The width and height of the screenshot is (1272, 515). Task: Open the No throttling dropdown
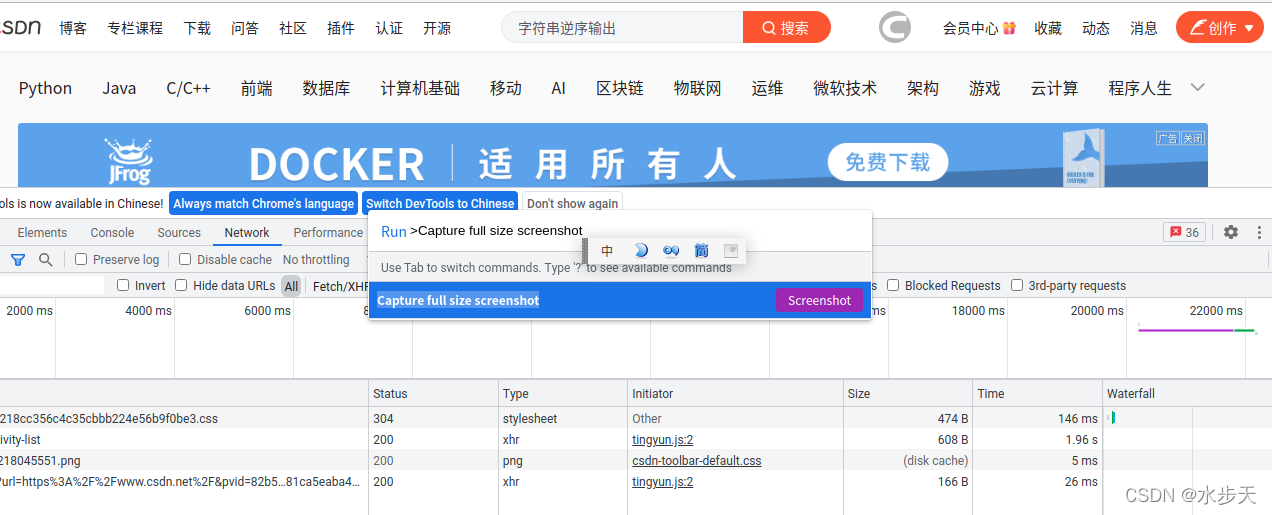318,259
